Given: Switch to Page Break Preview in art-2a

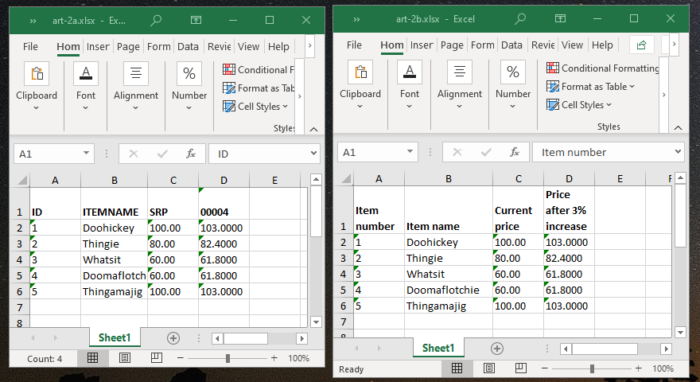Looking at the screenshot, I should (156, 358).
